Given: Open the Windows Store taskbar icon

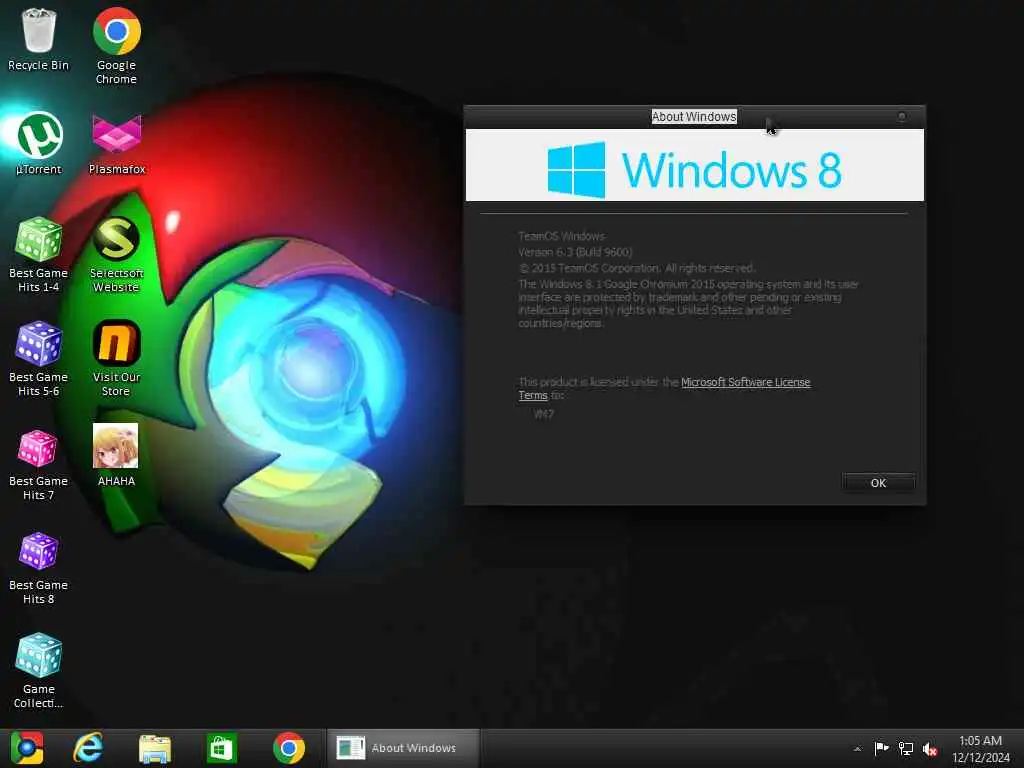Looking at the screenshot, I should (x=221, y=748).
